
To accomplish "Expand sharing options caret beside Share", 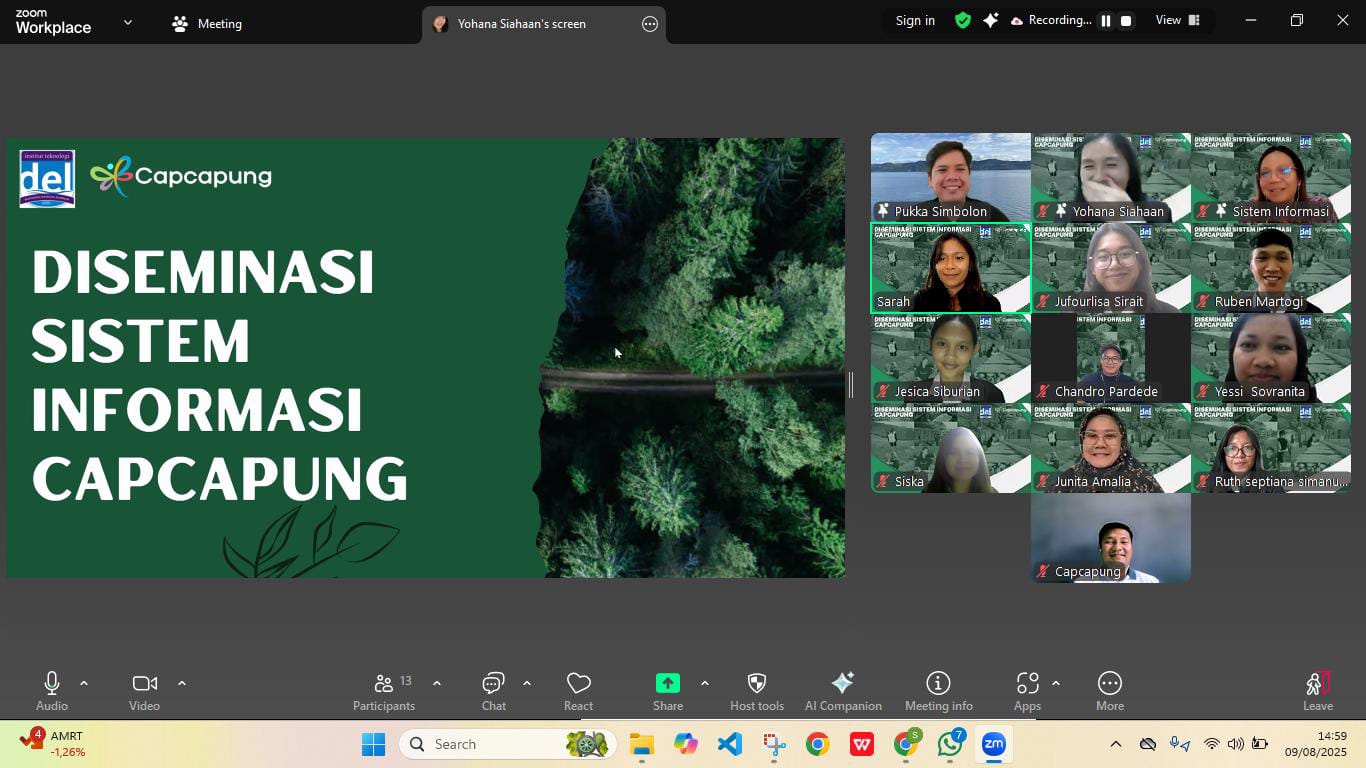I will pyautogui.click(x=705, y=683).
